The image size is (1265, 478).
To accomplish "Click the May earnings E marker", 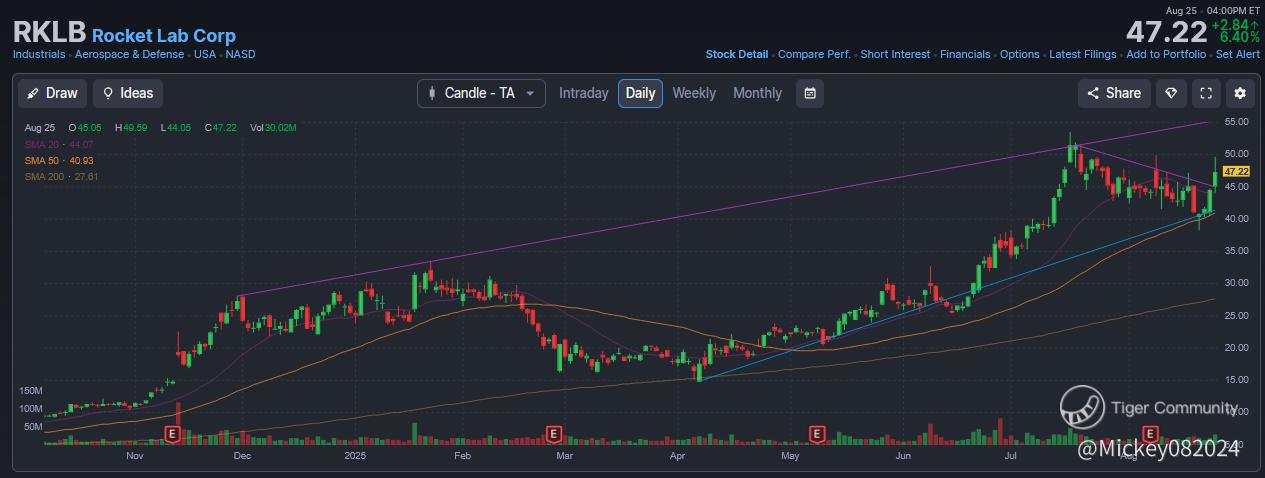I will coord(817,434).
